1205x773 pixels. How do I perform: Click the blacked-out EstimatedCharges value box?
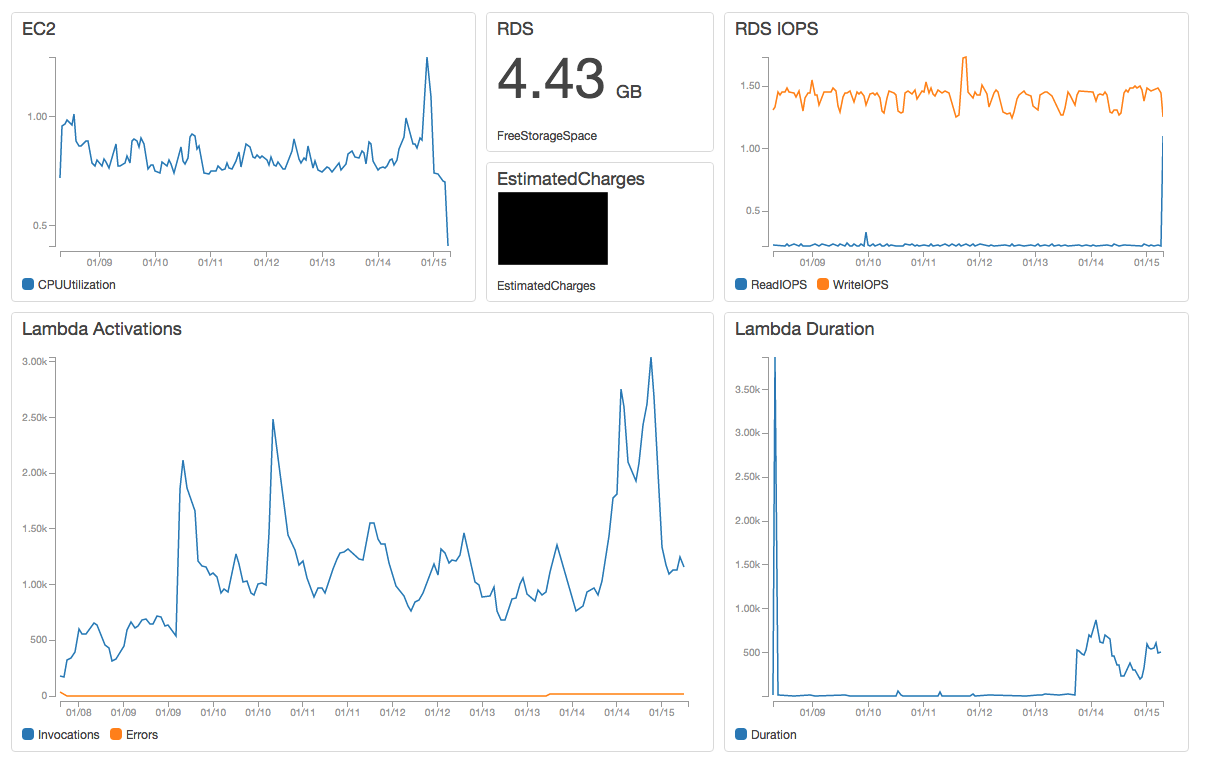(x=552, y=229)
